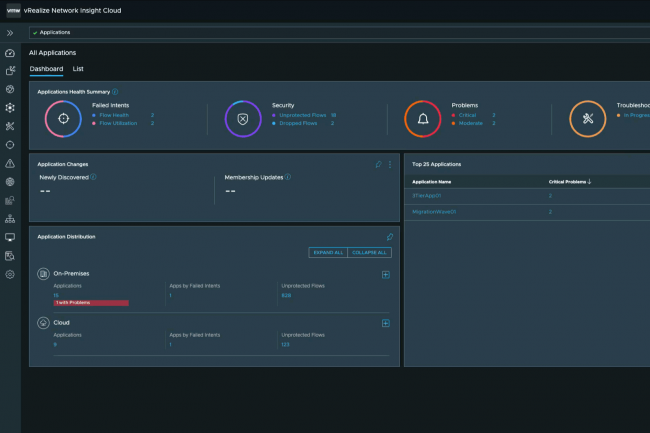Expand the left navigation sidebar
Image resolution: width=650 pixels, height=433 pixels.
pyautogui.click(x=10, y=33)
